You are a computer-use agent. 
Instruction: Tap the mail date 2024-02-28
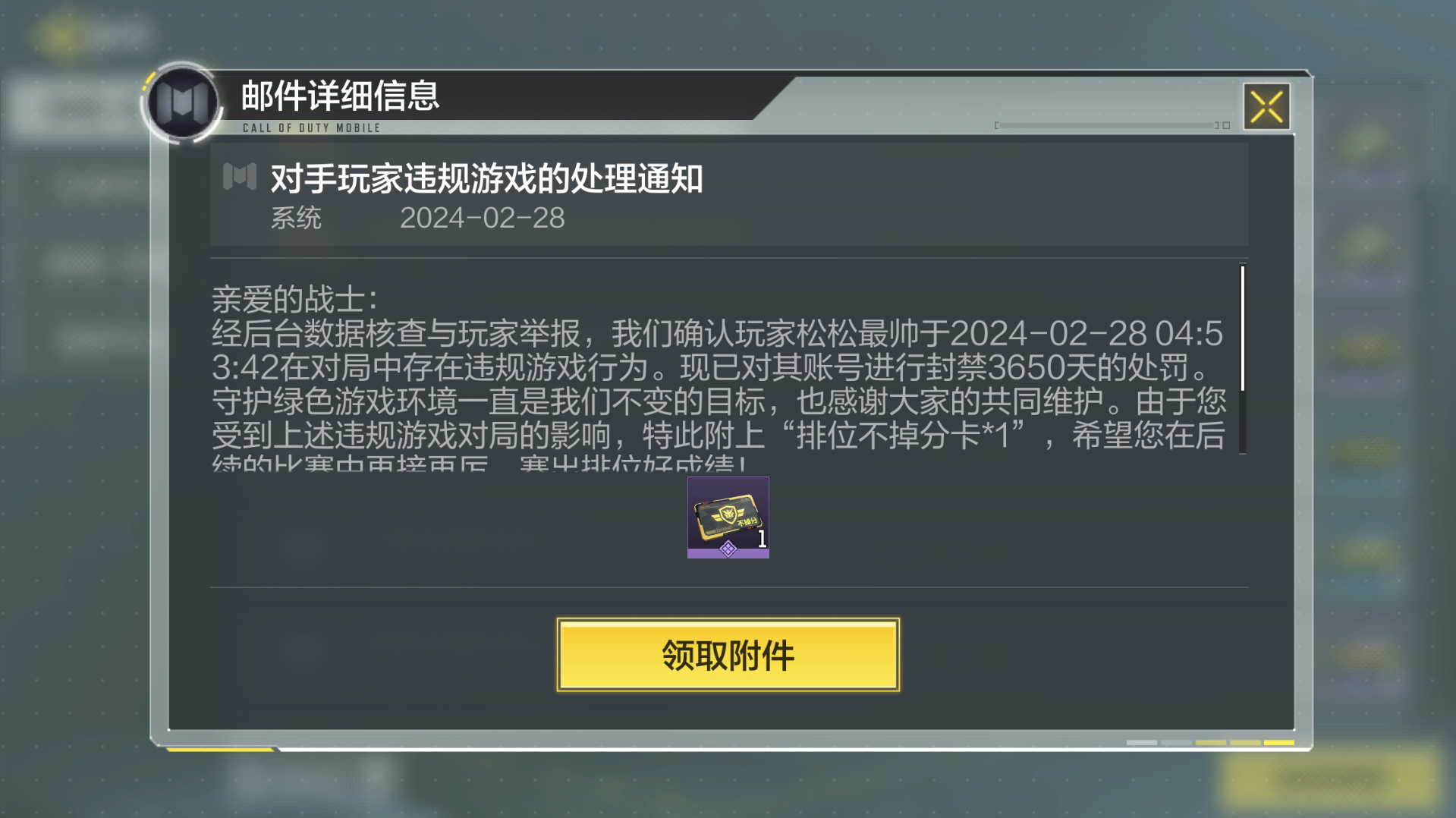[482, 219]
